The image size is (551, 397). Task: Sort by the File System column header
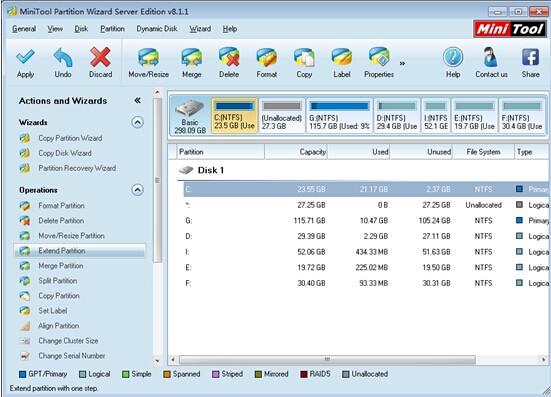click(x=484, y=152)
